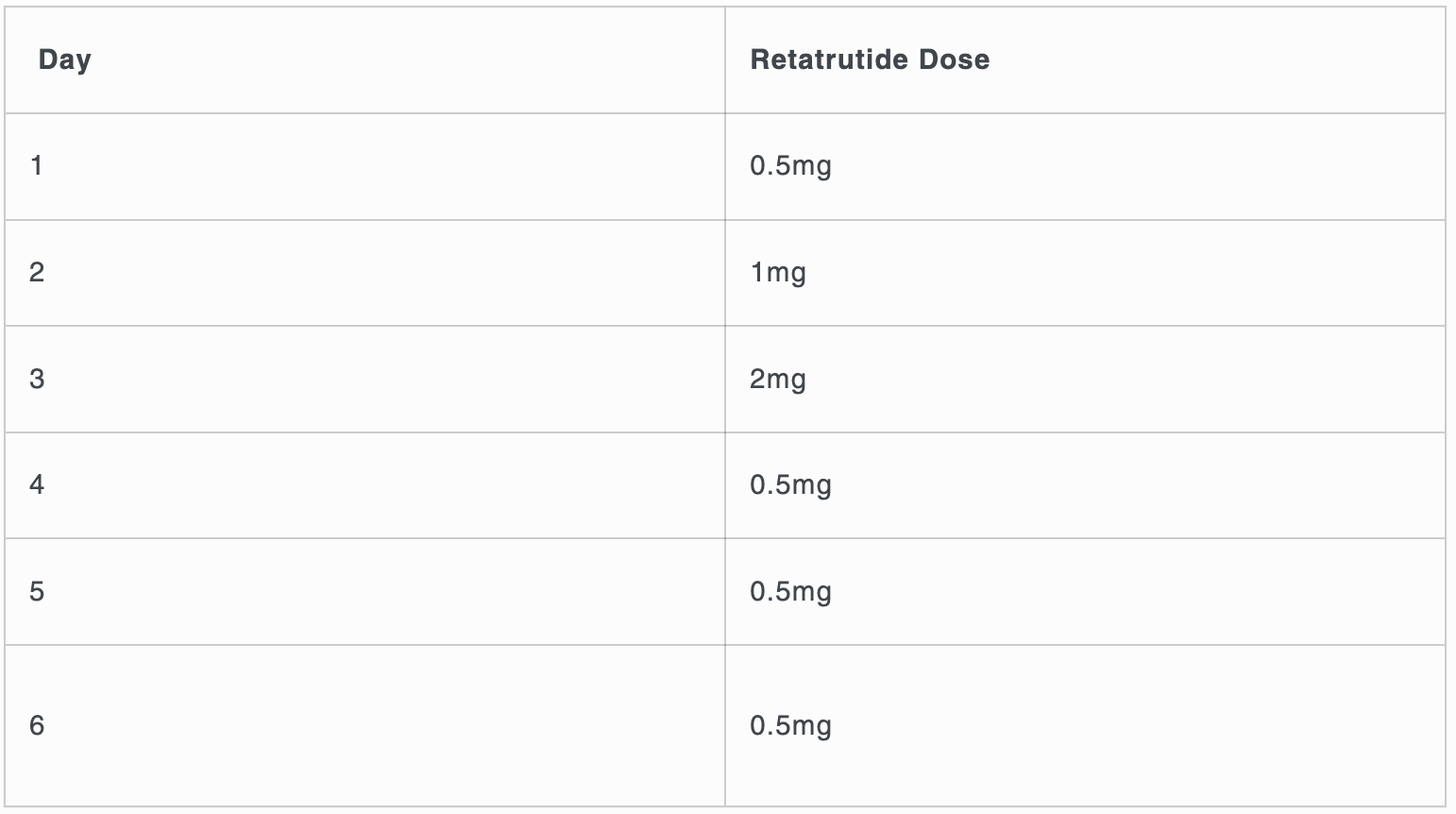
Task: Click column divider in the Day 6 row
Action: (x=725, y=725)
